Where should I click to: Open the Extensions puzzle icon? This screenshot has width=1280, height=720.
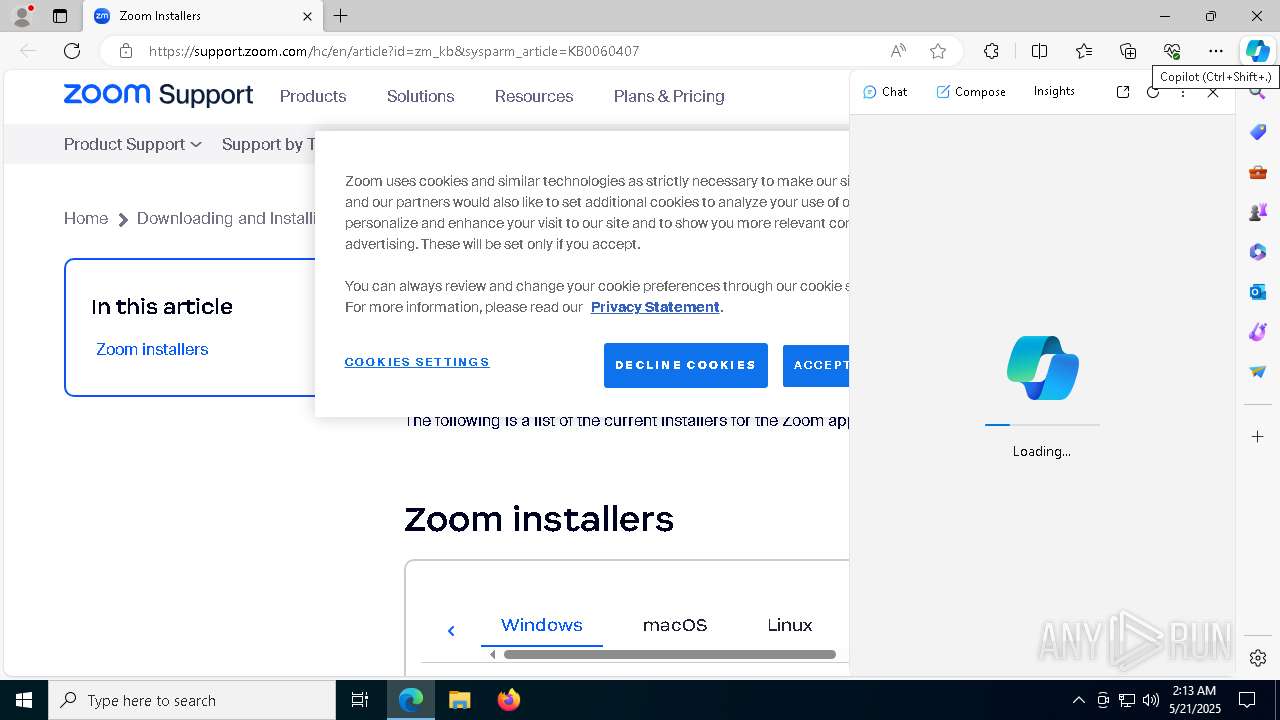pyautogui.click(x=991, y=51)
